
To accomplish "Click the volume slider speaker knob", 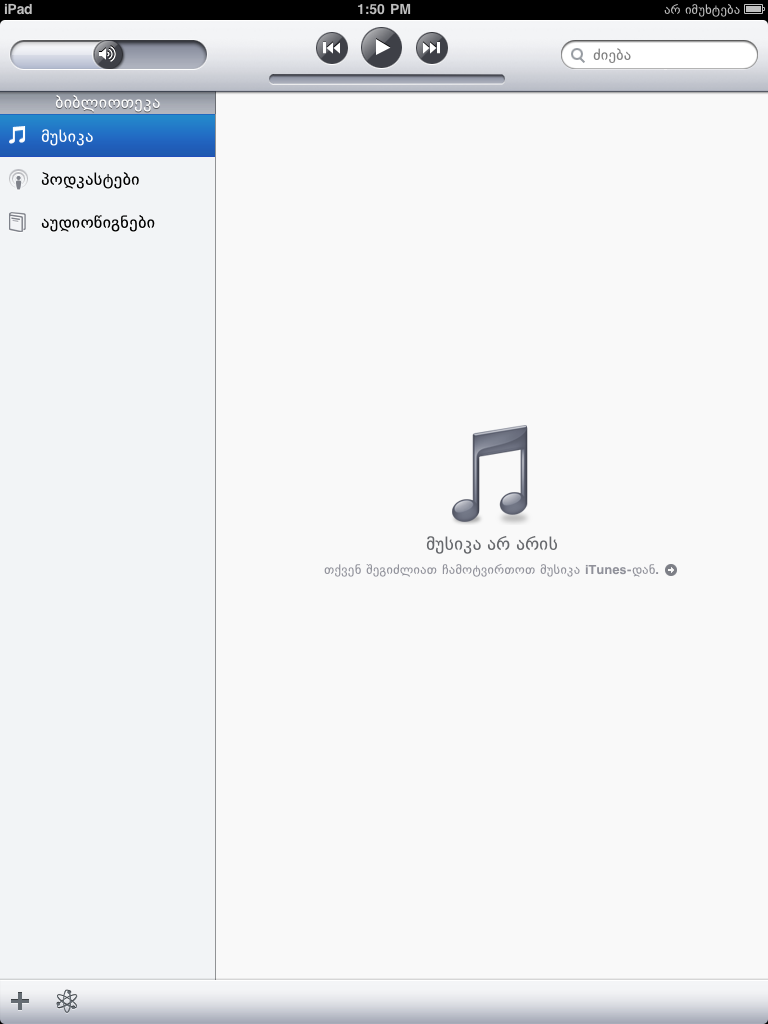I will pos(108,54).
